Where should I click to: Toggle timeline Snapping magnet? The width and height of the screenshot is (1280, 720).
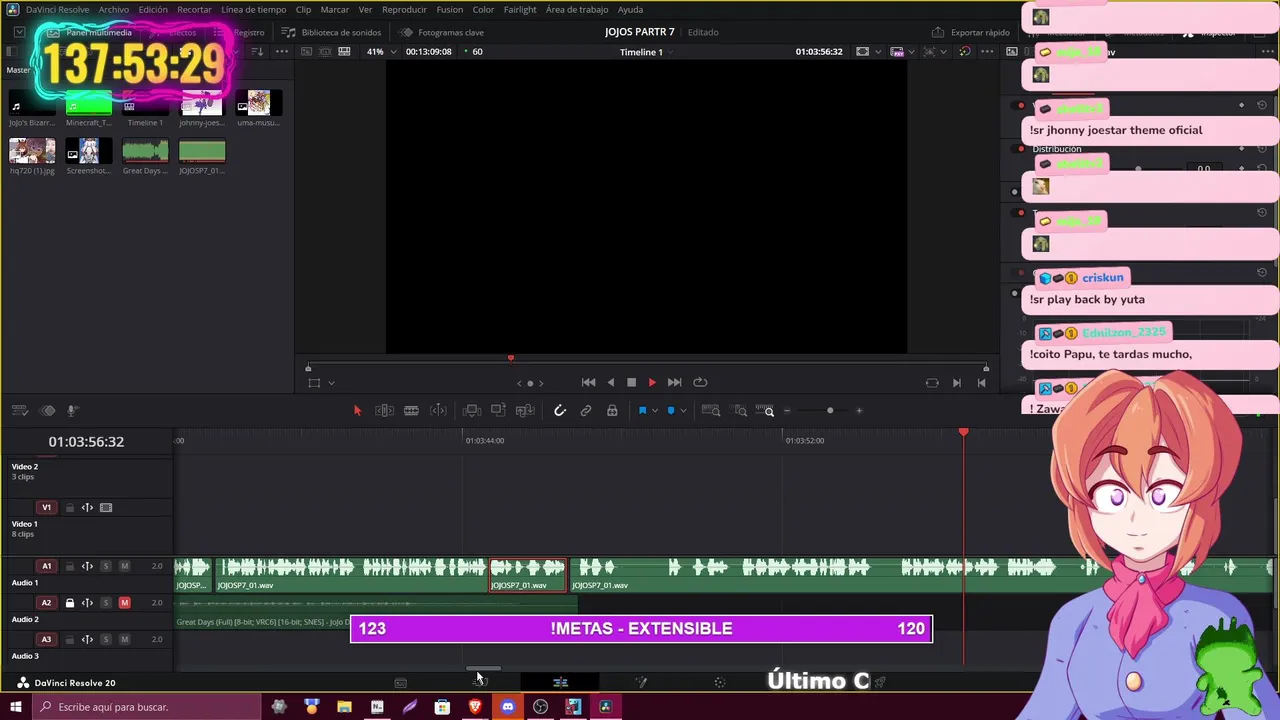[560, 410]
